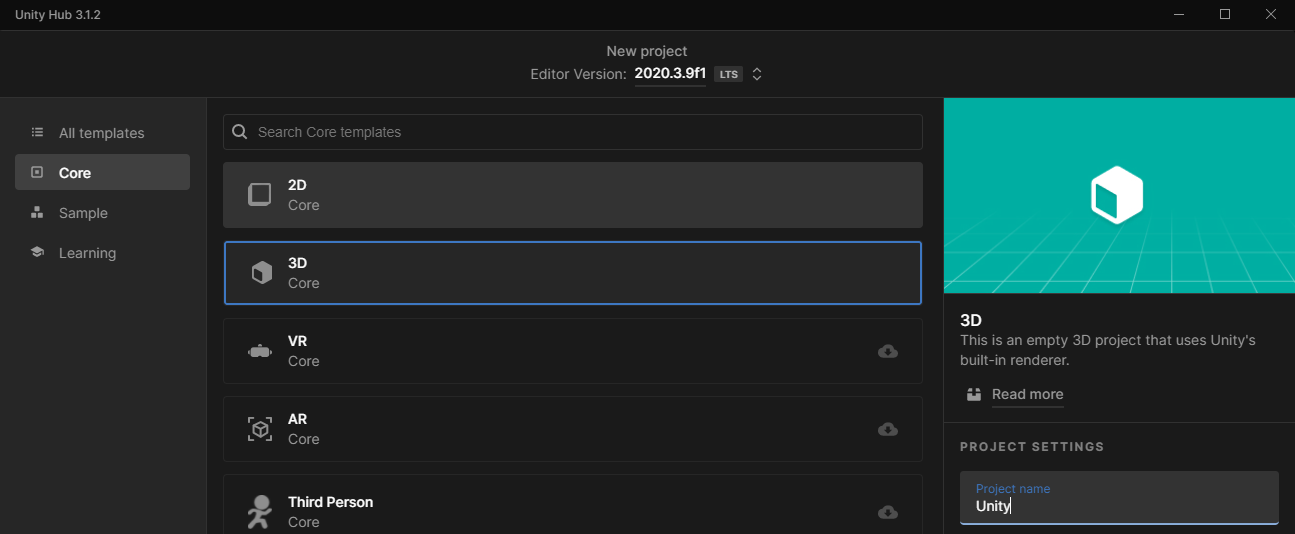
Task: Click the 3D template preview thumbnail
Action: tap(1119, 195)
